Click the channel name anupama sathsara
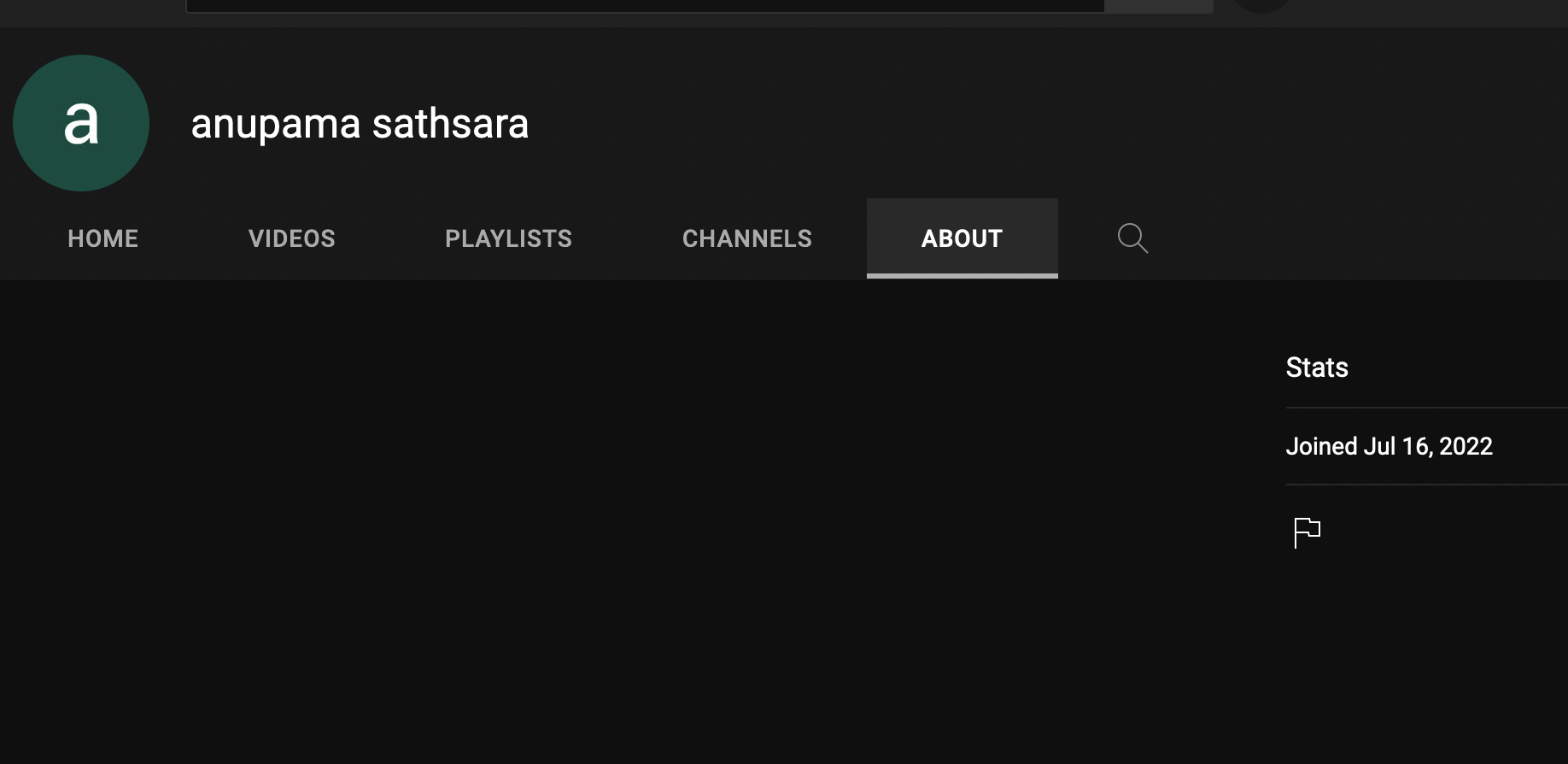This screenshot has width=1568, height=764. pyautogui.click(x=360, y=124)
